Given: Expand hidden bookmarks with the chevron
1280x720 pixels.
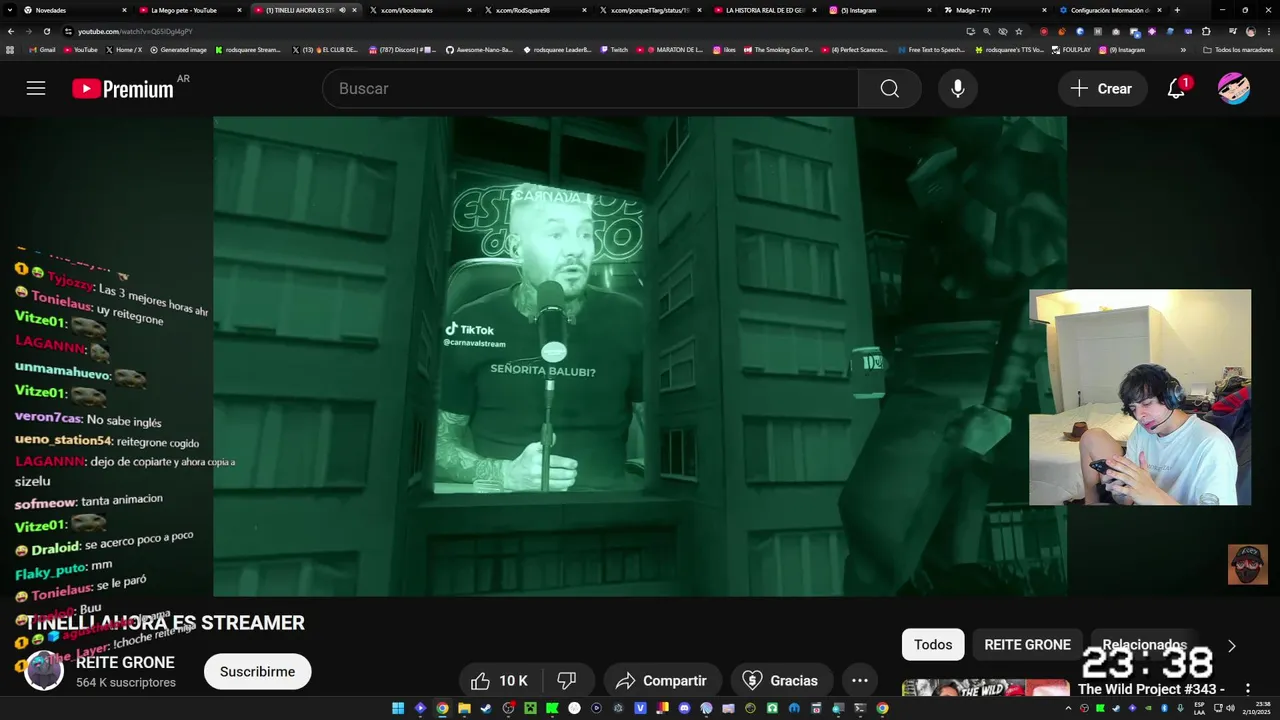Looking at the screenshot, I should [1183, 50].
